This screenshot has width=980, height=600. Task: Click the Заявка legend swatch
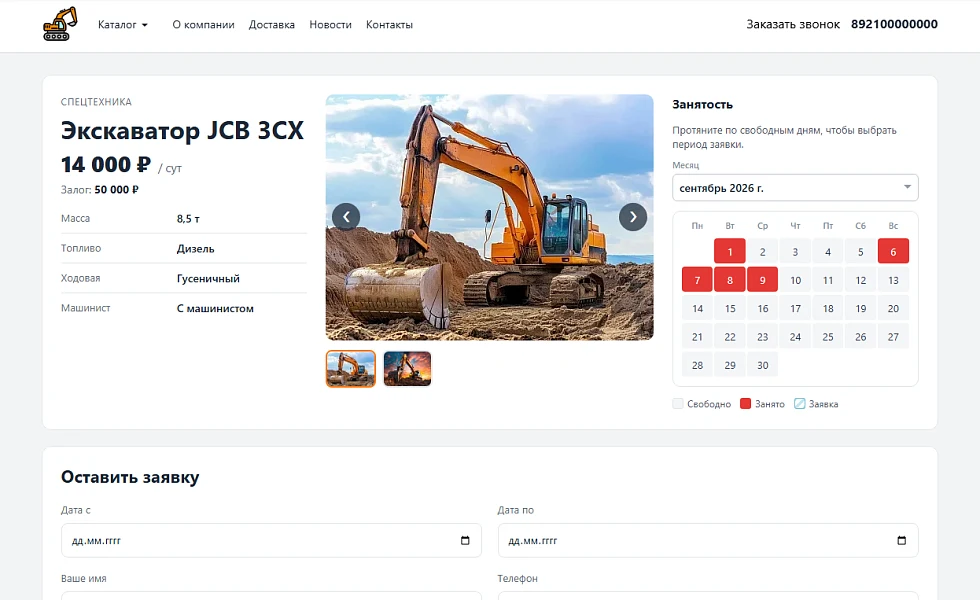pyautogui.click(x=799, y=404)
